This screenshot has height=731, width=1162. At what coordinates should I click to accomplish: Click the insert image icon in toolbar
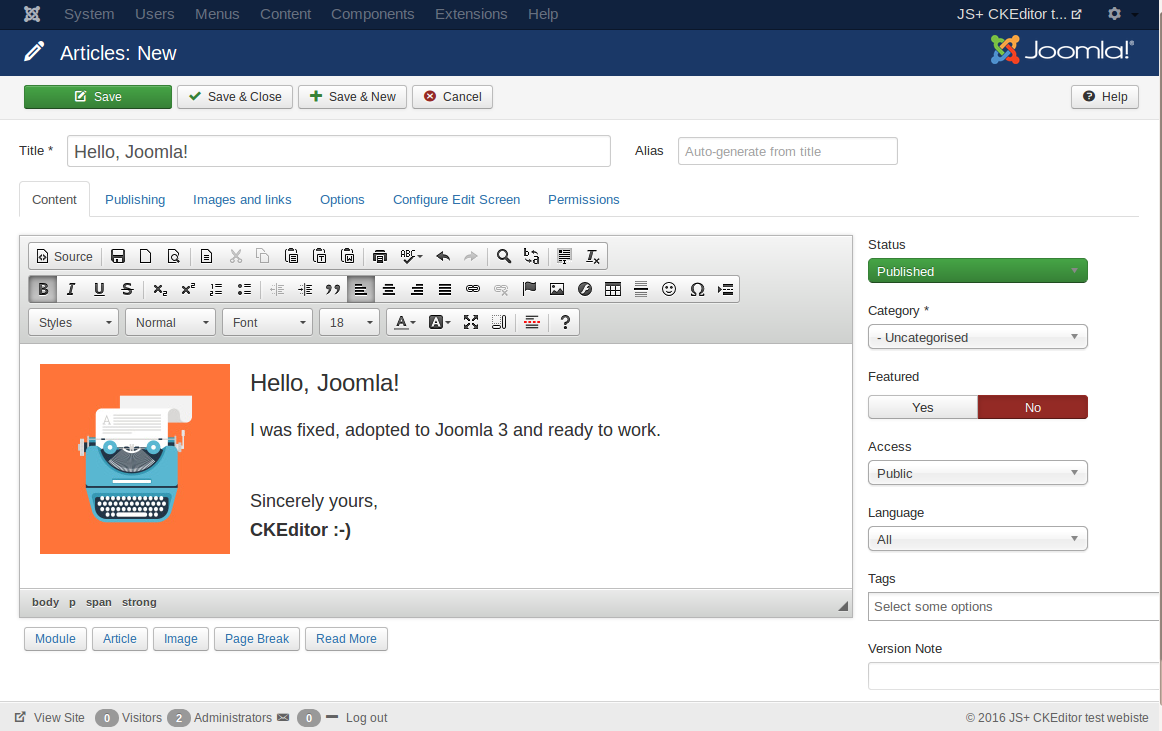557,290
